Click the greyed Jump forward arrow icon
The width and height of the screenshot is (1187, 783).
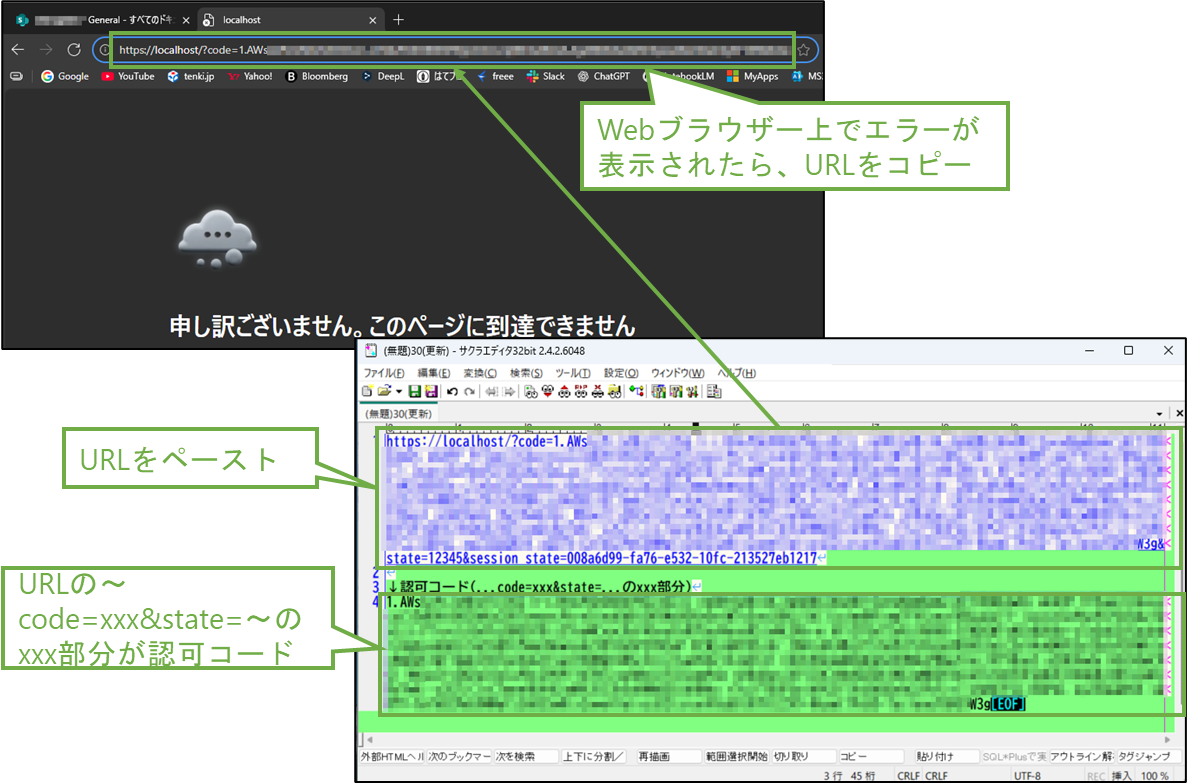(x=509, y=392)
